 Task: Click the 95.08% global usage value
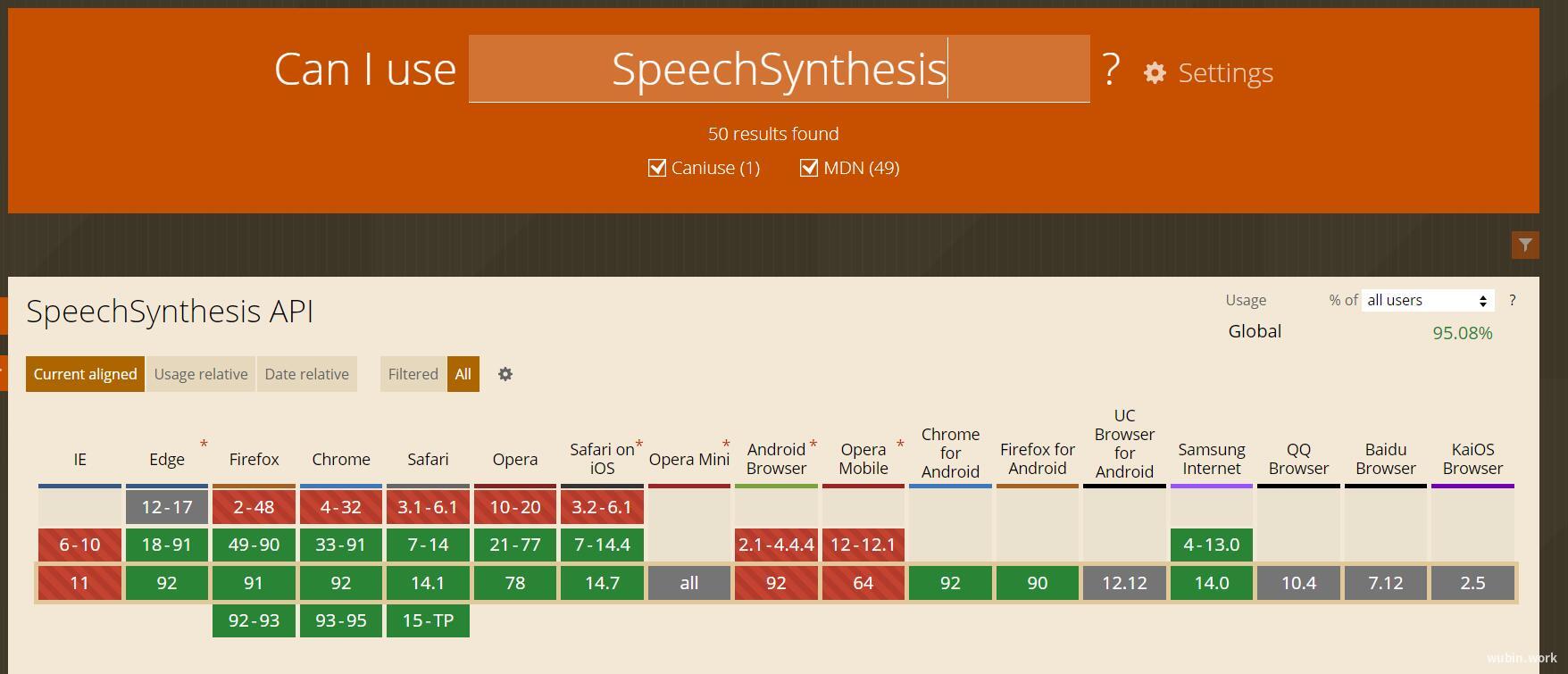pyautogui.click(x=1463, y=333)
